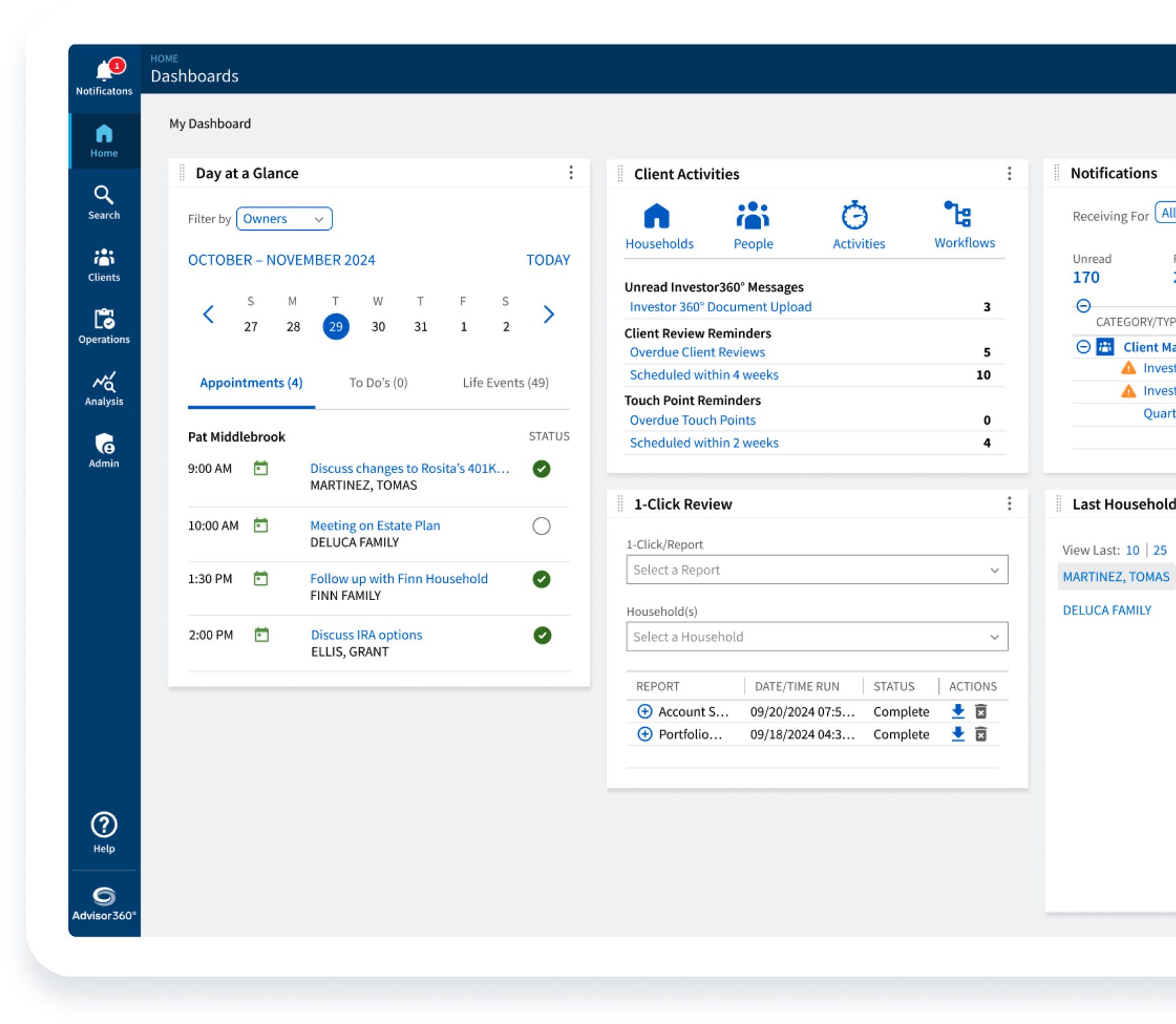
Task: Toggle status of Discuss changes to Rosita's 401K
Action: pos(541,469)
